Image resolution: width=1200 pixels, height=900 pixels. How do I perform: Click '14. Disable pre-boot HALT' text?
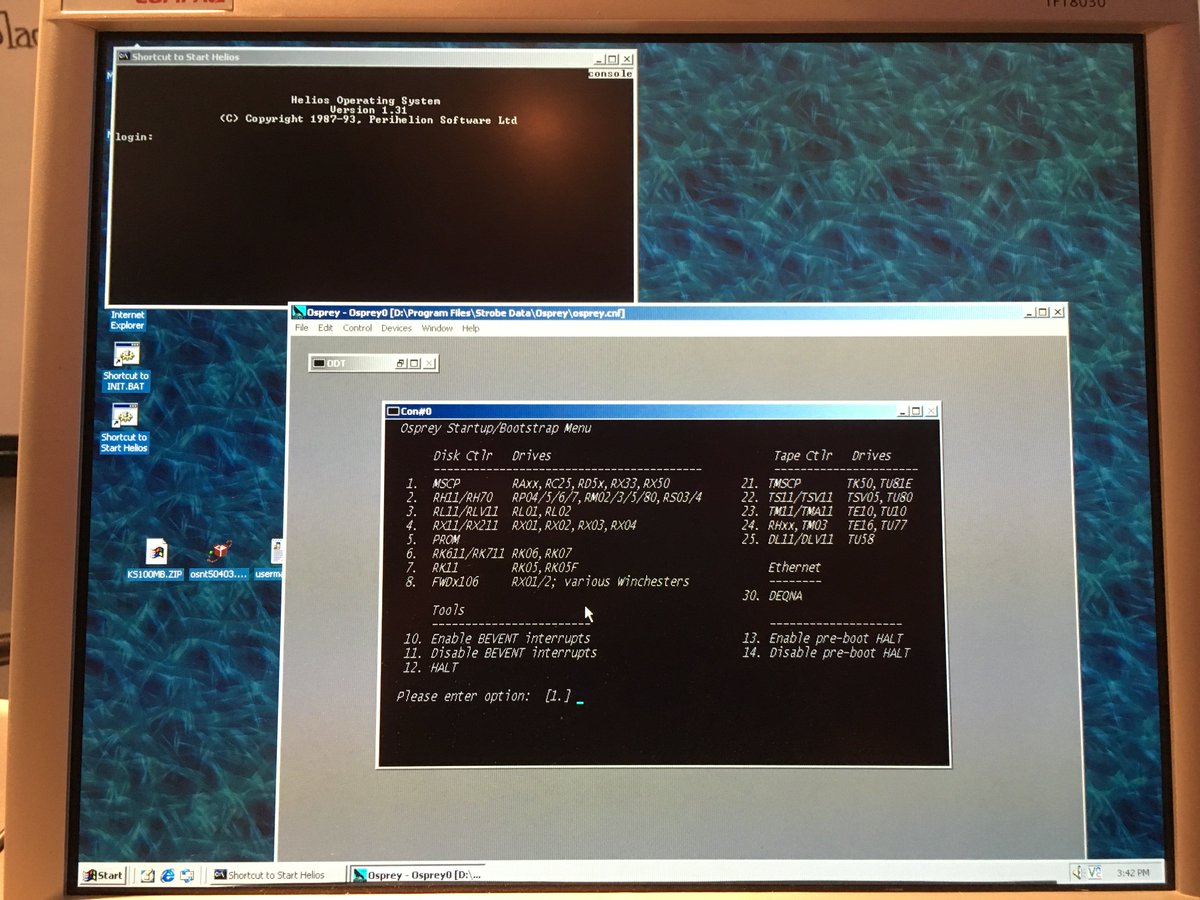tap(826, 652)
